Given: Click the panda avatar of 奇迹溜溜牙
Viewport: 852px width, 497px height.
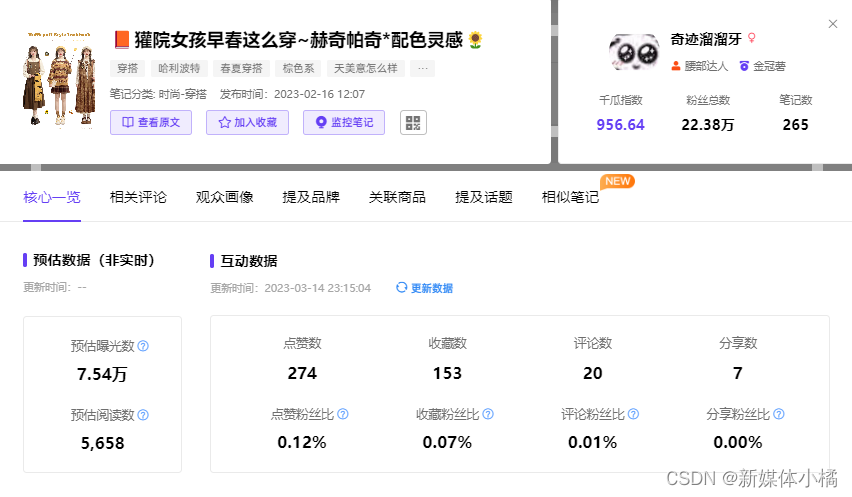Looking at the screenshot, I should click(634, 52).
